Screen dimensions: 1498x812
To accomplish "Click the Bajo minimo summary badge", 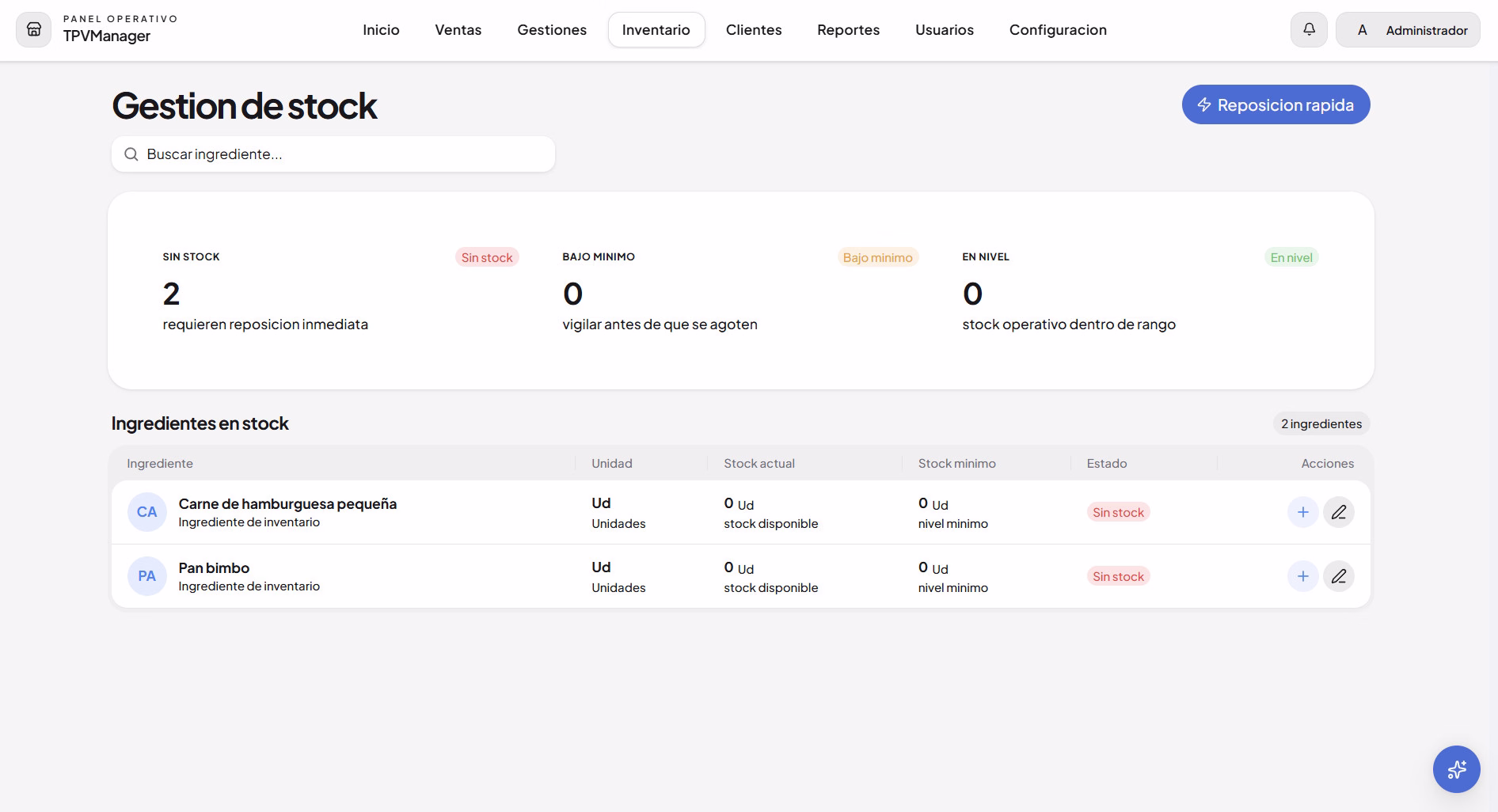I will tap(877, 257).
